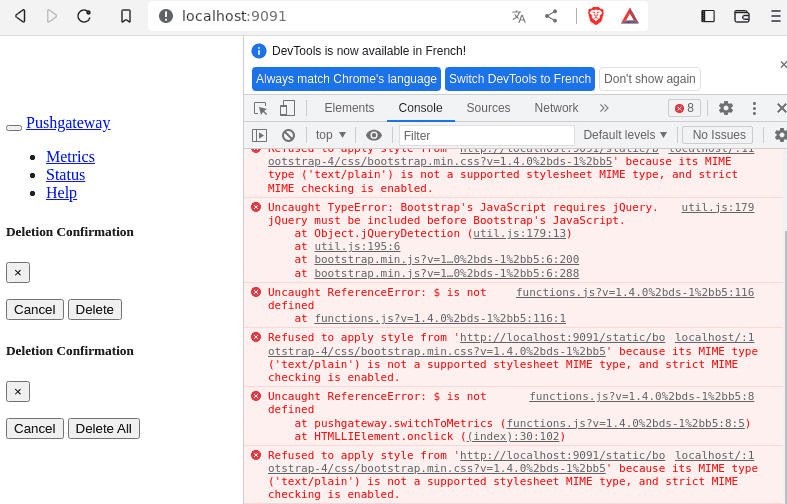Open Brave Rewards triangle icon
The width and height of the screenshot is (787, 504).
tap(629, 17)
